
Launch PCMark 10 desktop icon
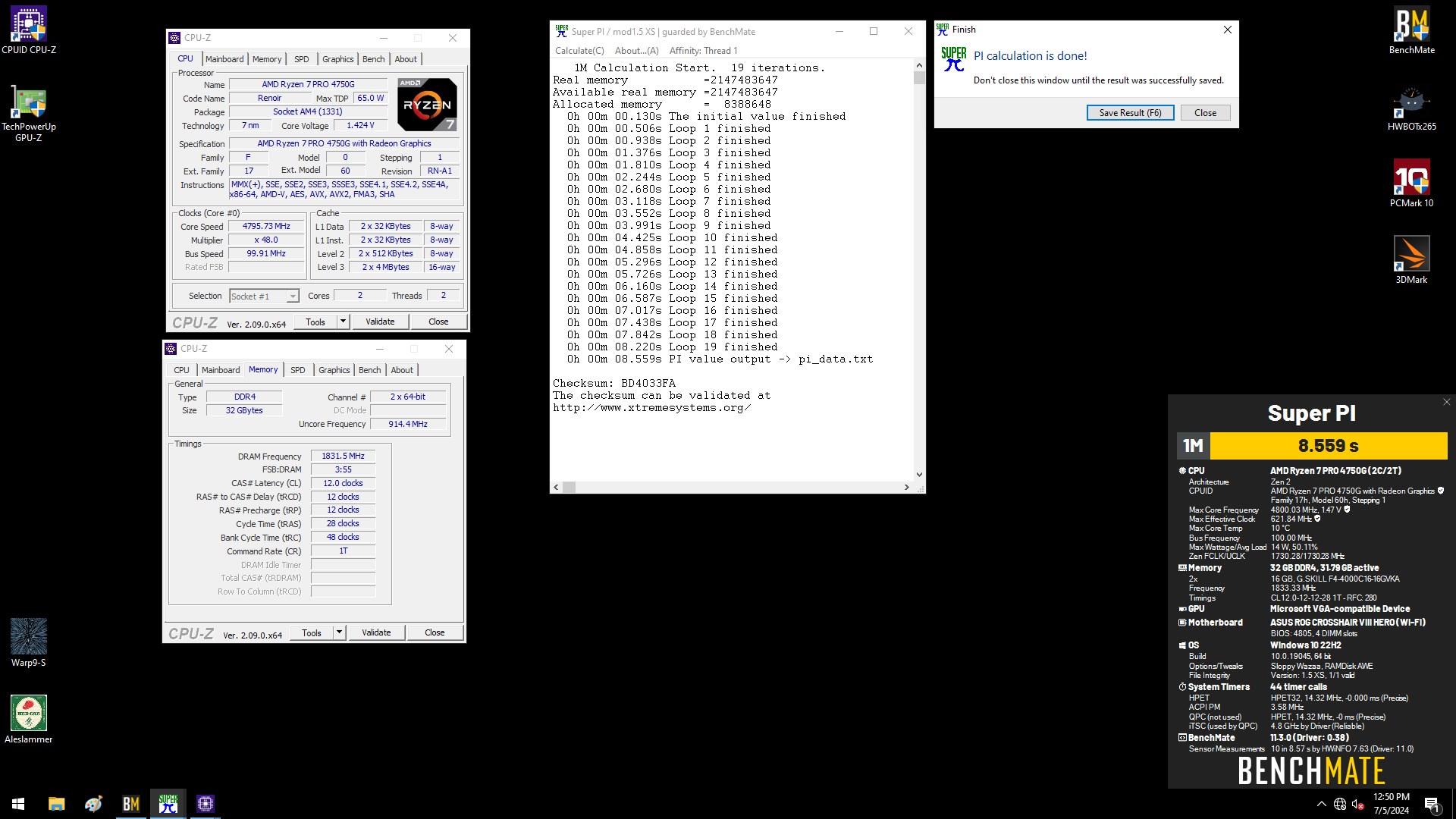point(1411,184)
